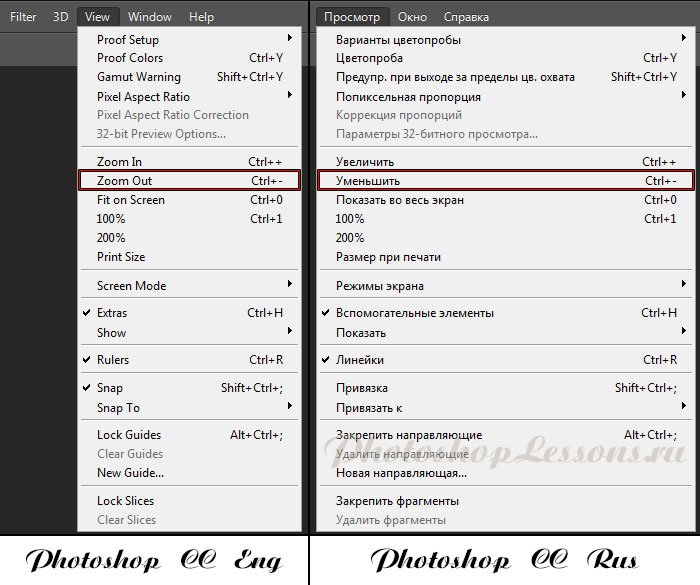The height and width of the screenshot is (585, 700).
Task: Toggle the Extras checkmark item
Action: (x=189, y=313)
